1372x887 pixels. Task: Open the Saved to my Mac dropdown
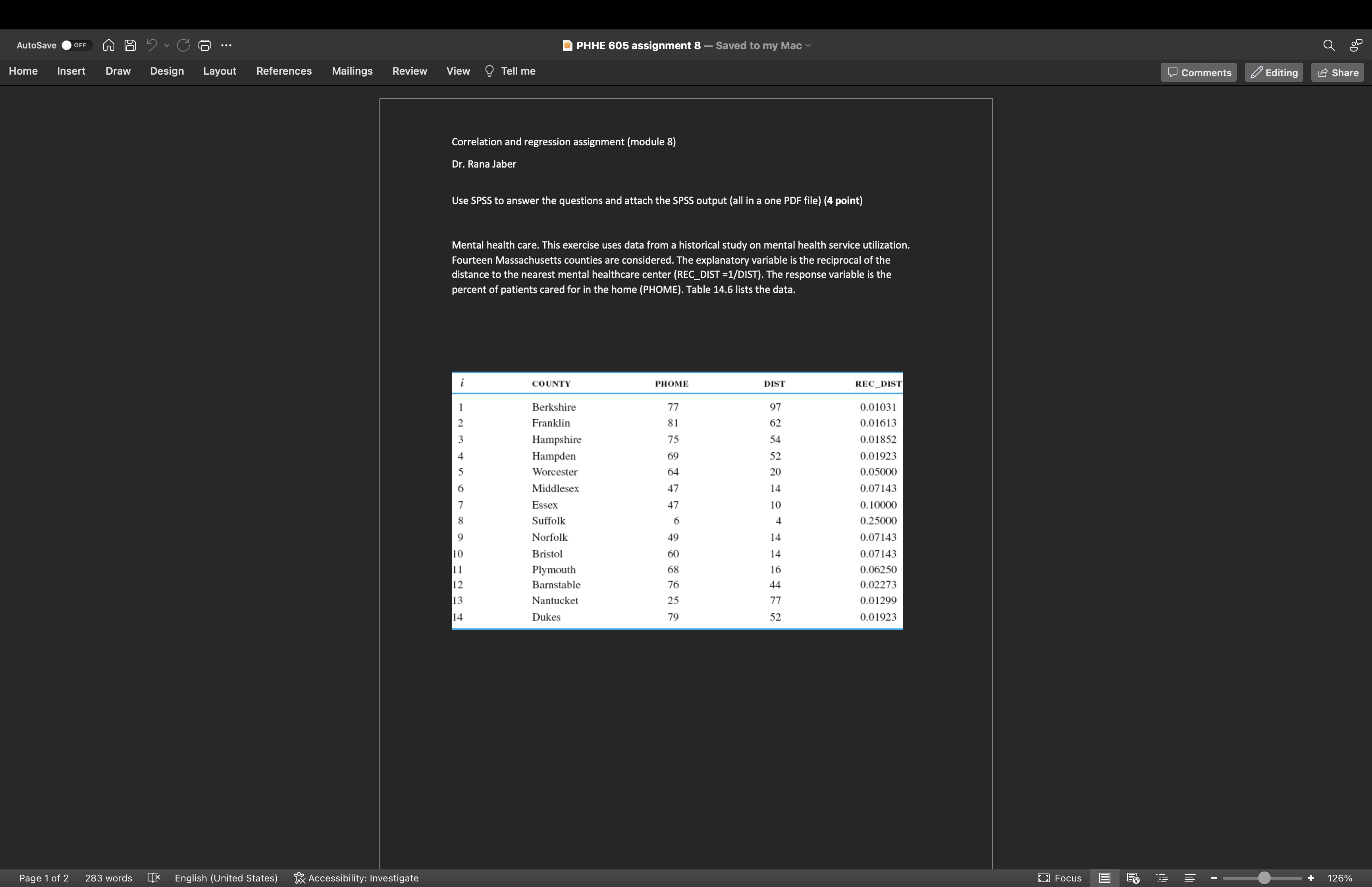[808, 46]
